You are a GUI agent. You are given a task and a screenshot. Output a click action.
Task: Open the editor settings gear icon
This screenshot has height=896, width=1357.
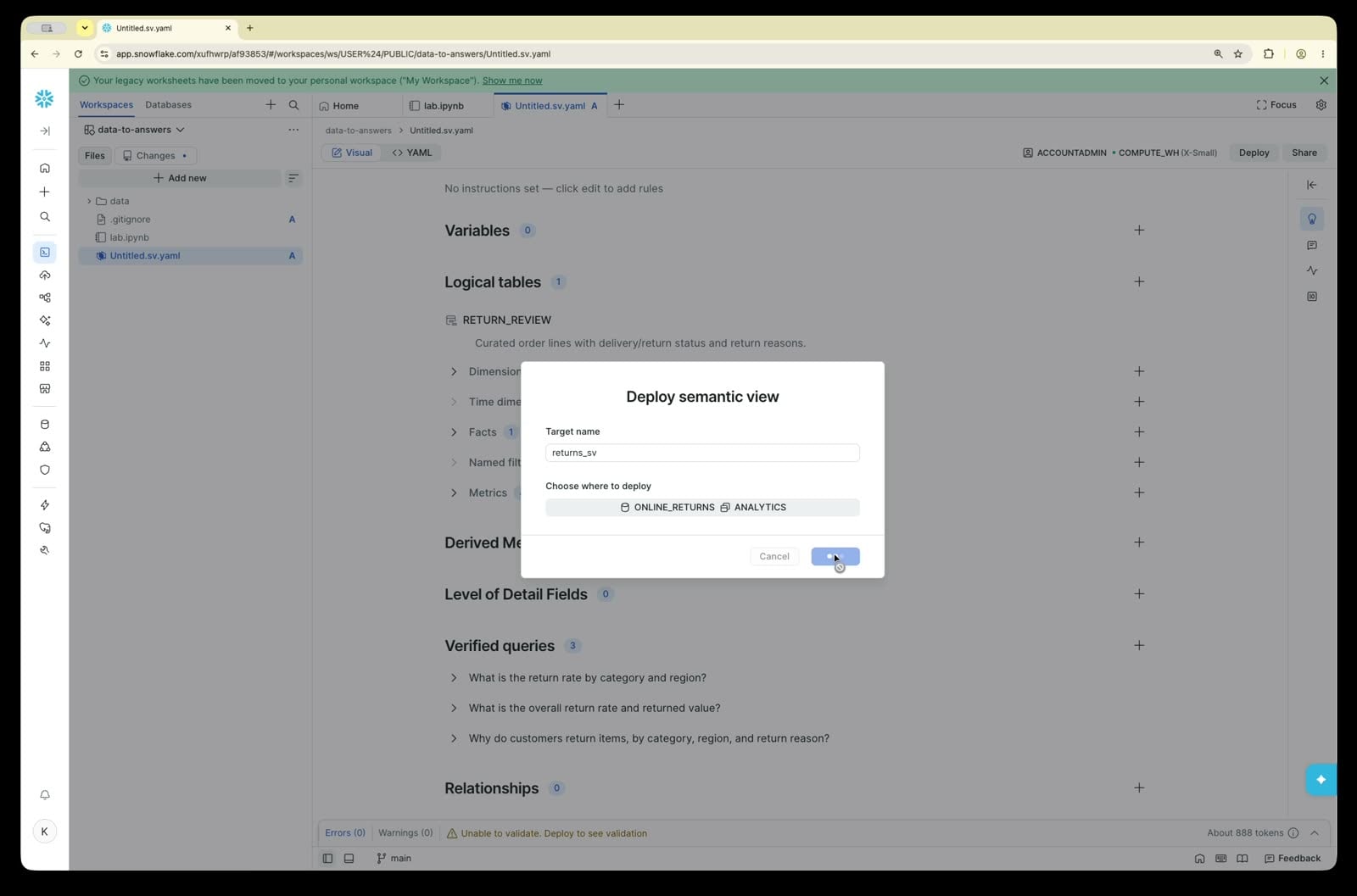point(1321,105)
